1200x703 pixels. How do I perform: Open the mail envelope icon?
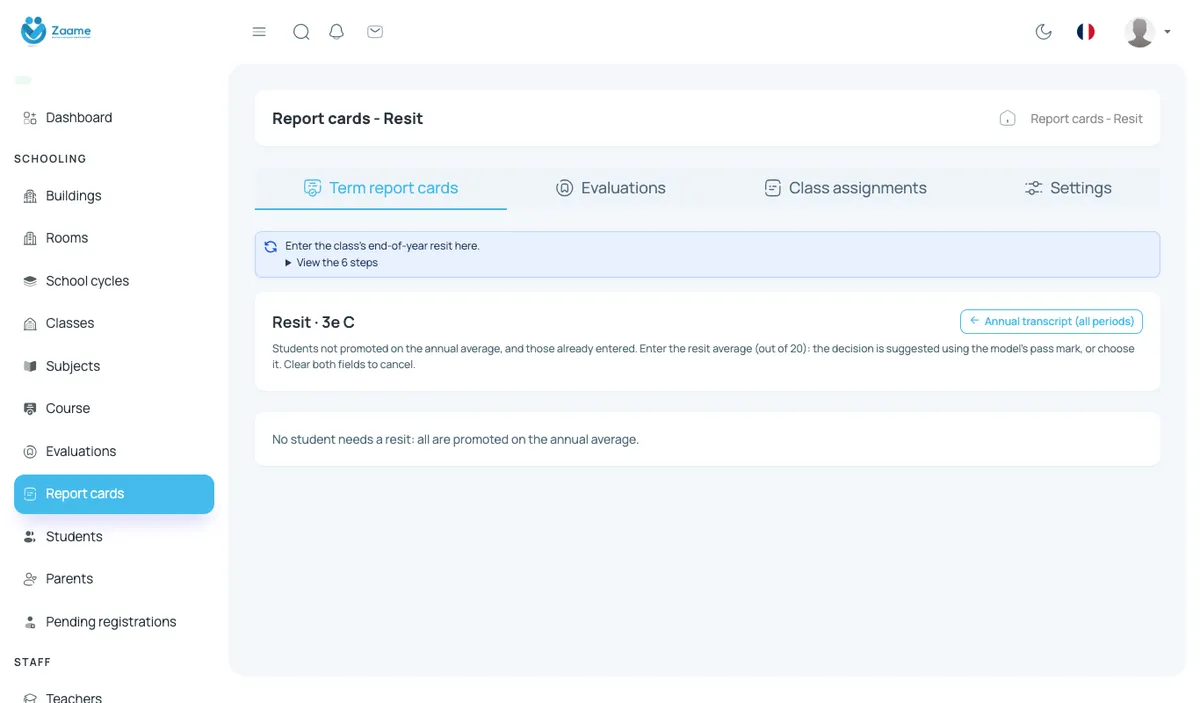click(375, 32)
